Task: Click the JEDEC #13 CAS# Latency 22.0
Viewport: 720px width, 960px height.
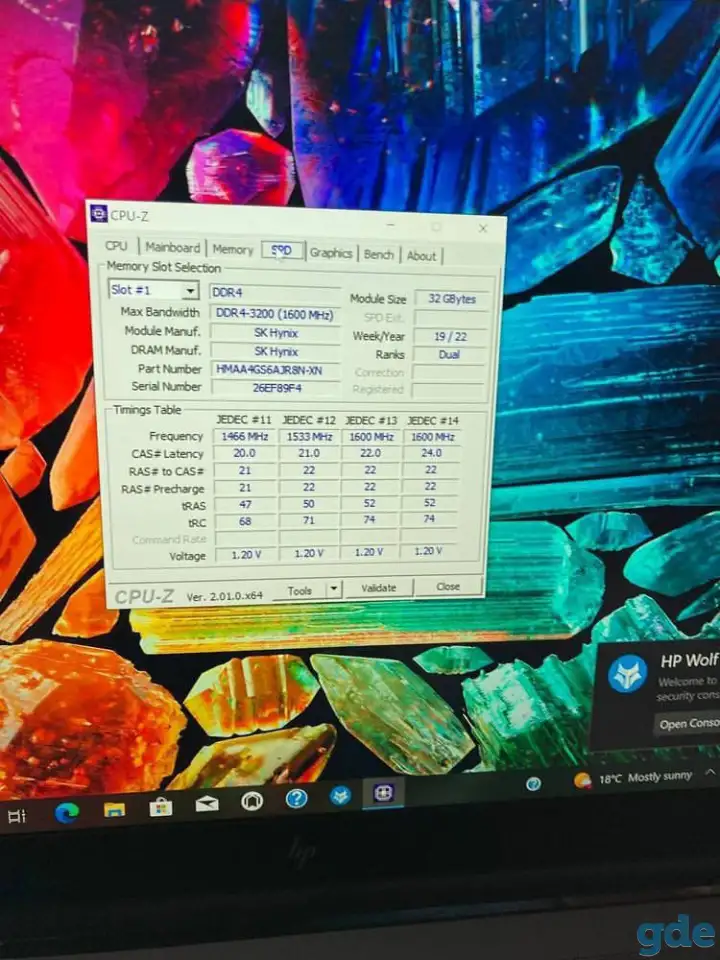Action: pyautogui.click(x=370, y=453)
